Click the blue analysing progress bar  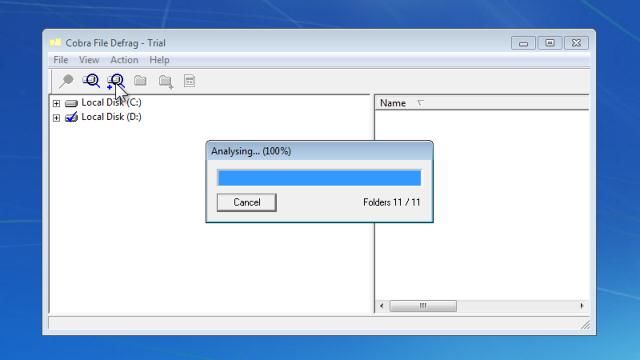(319, 178)
